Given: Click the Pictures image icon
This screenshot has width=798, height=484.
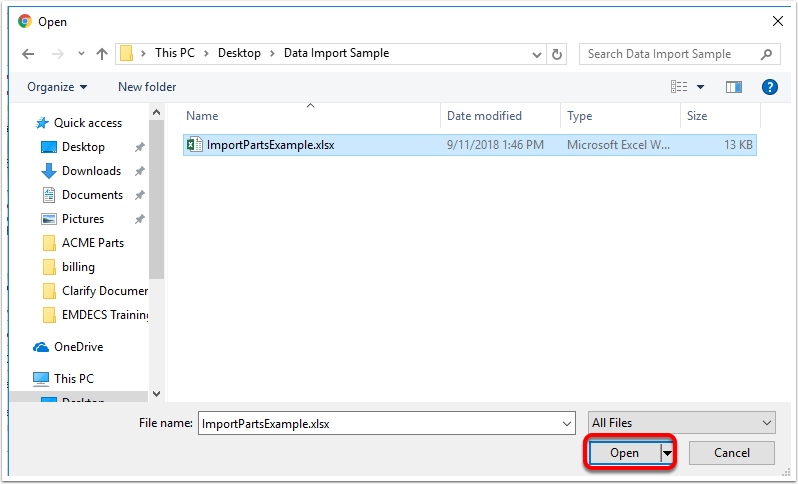Looking at the screenshot, I should click(x=48, y=219).
